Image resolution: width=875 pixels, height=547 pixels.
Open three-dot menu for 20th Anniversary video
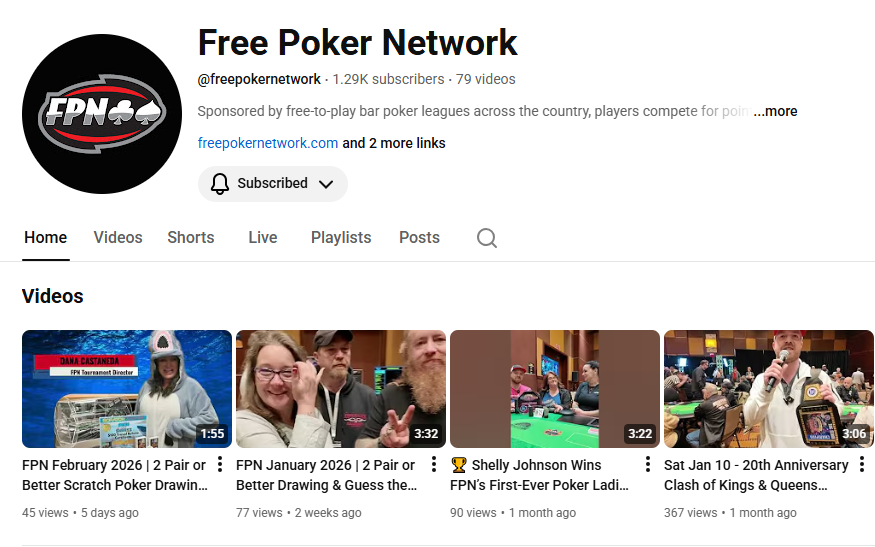coord(862,464)
